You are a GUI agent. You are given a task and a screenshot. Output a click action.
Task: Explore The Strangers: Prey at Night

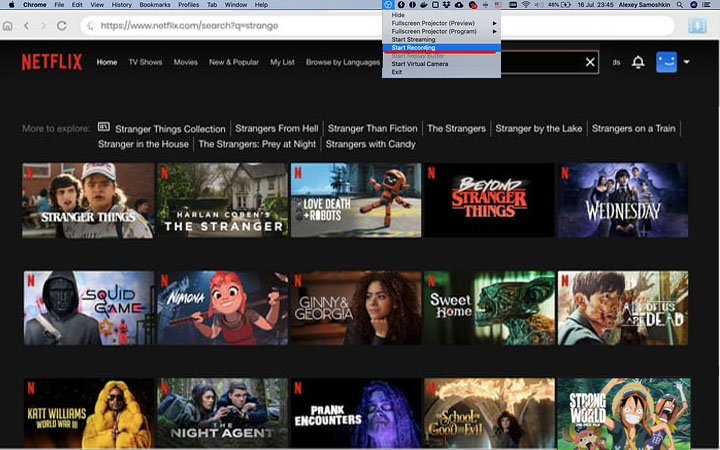coord(257,144)
